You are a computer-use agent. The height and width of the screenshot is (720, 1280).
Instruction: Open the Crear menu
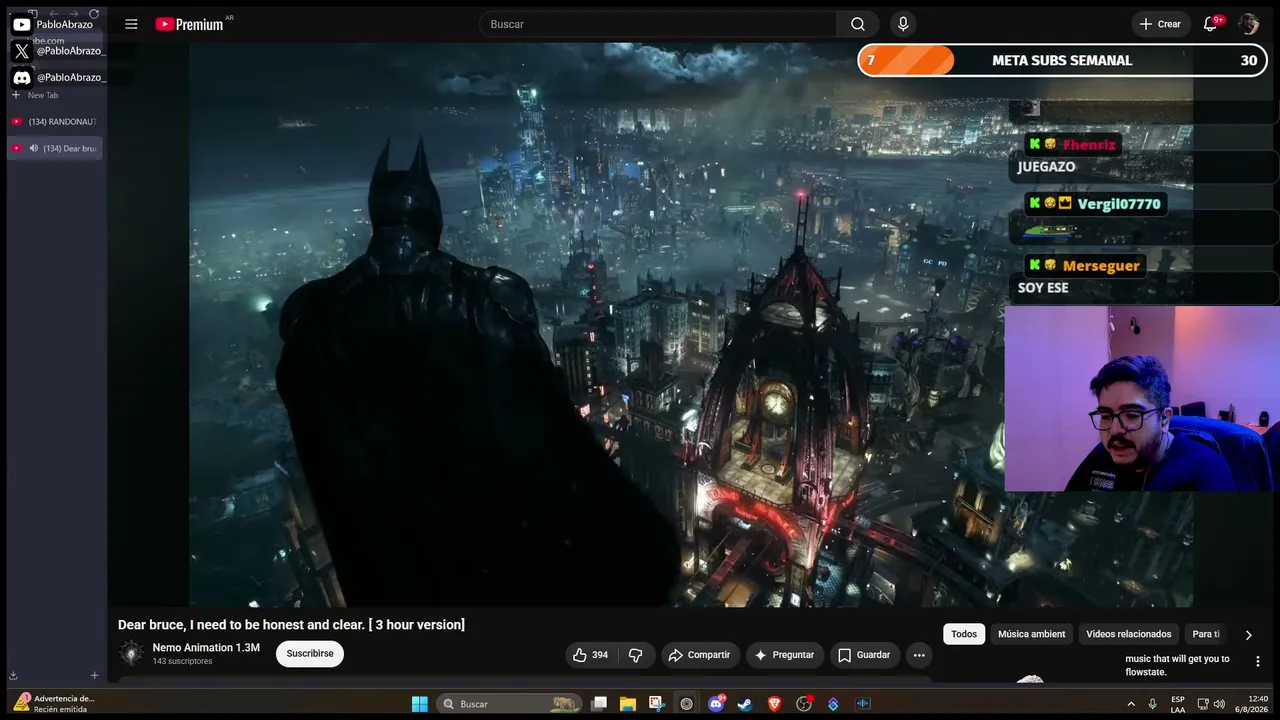[x=1160, y=24]
